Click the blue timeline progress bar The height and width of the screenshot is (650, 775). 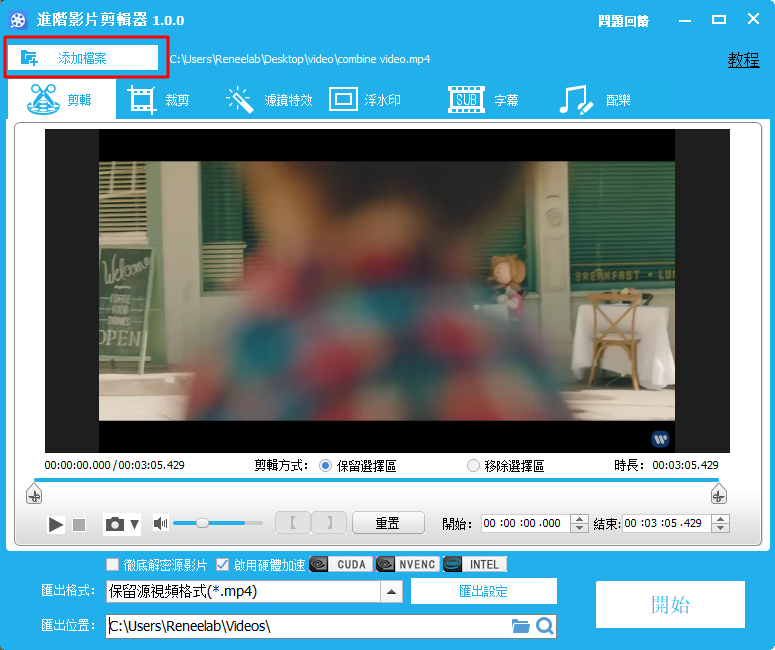point(376,480)
